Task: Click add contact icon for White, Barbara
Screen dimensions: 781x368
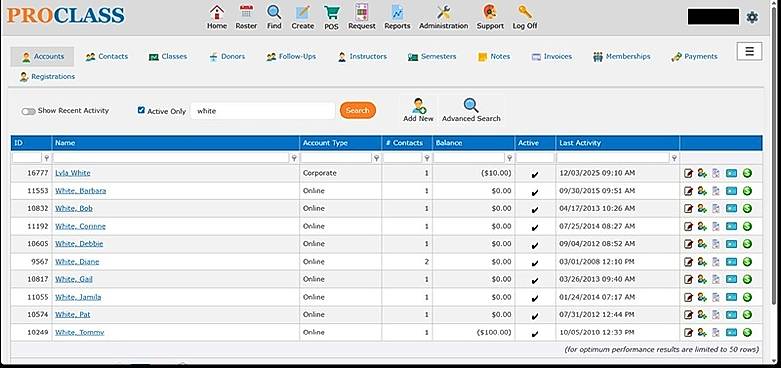Action: point(702,191)
